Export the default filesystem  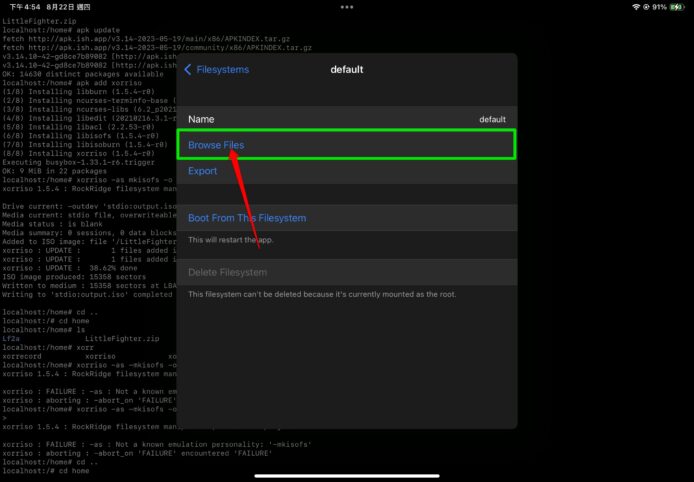point(203,171)
